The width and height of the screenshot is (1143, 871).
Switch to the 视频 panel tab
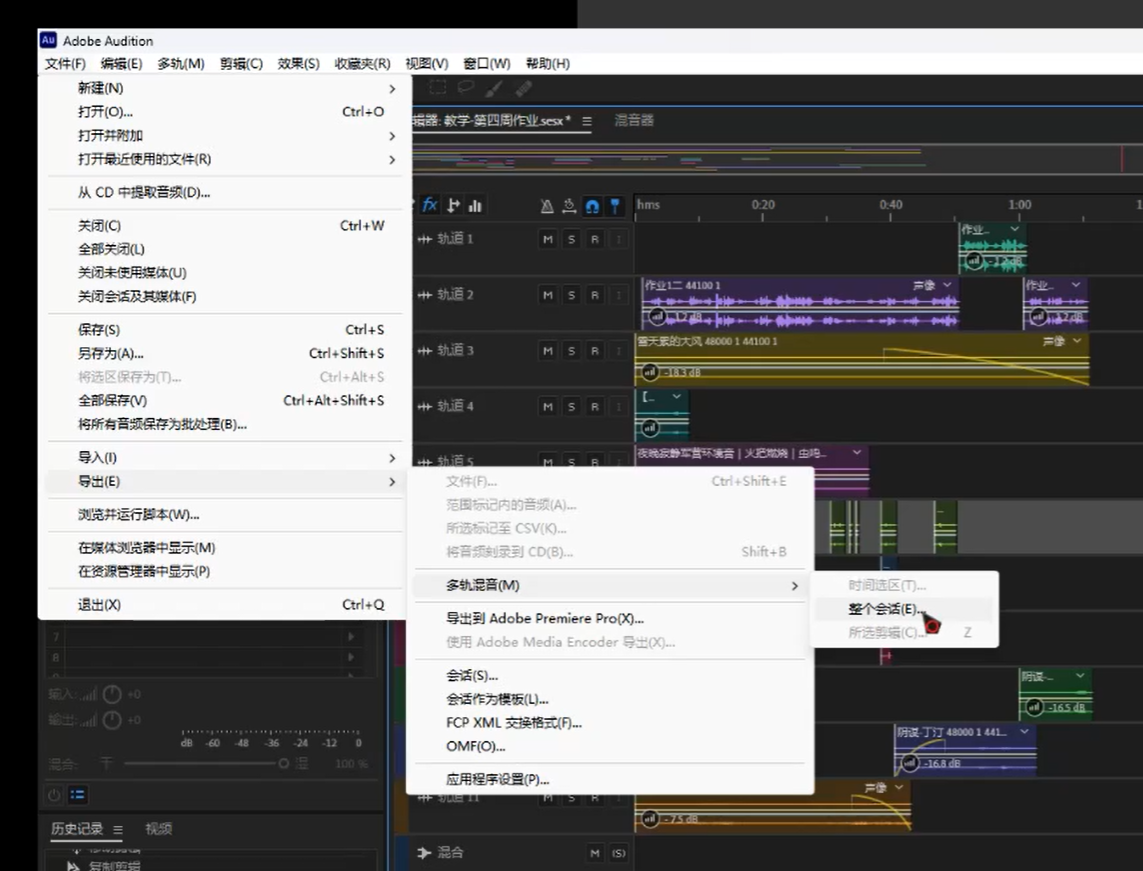(158, 829)
